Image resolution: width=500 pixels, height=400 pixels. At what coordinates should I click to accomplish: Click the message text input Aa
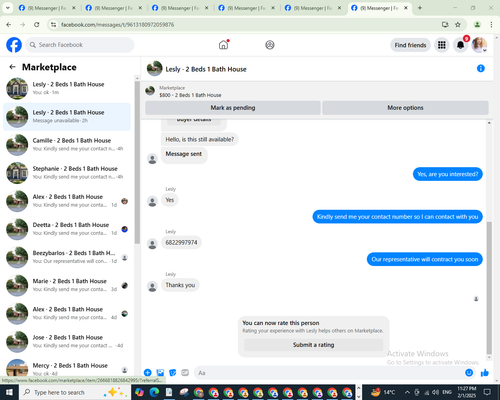pyautogui.click(x=328, y=373)
